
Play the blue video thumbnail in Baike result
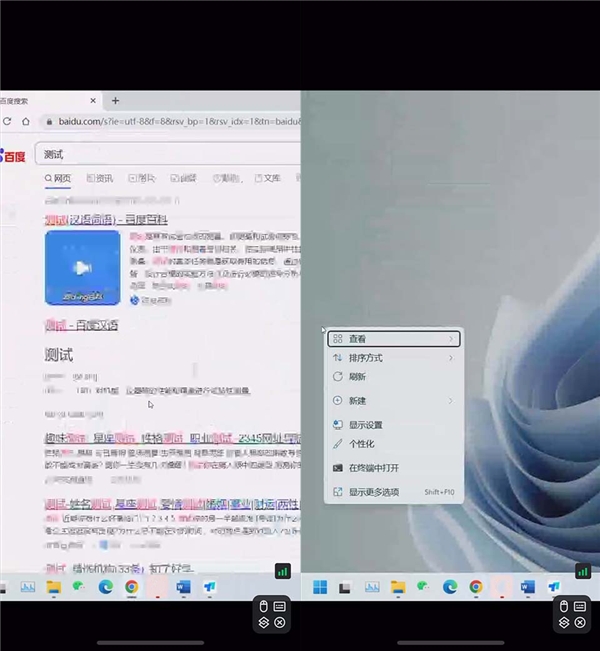(x=83, y=267)
